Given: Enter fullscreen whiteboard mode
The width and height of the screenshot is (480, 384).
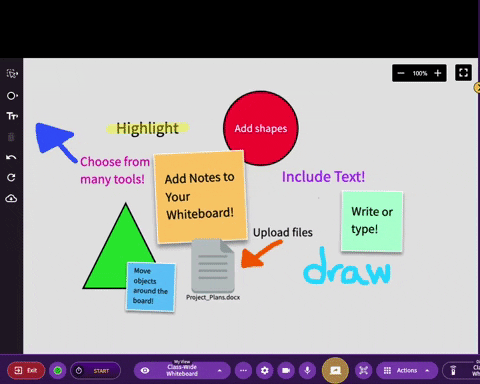Looking at the screenshot, I should (463, 73).
